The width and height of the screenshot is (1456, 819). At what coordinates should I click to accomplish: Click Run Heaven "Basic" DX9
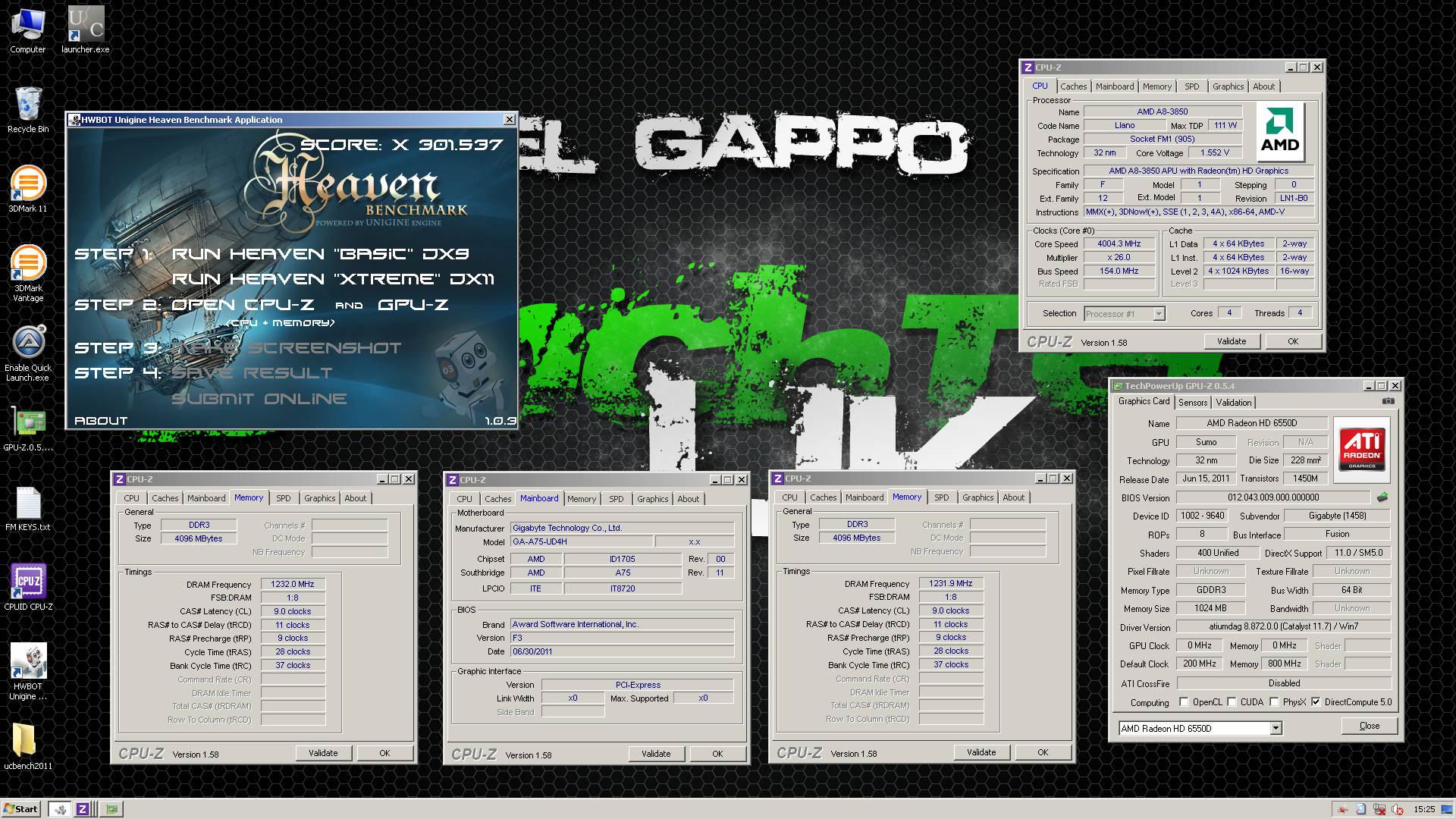coord(320,254)
